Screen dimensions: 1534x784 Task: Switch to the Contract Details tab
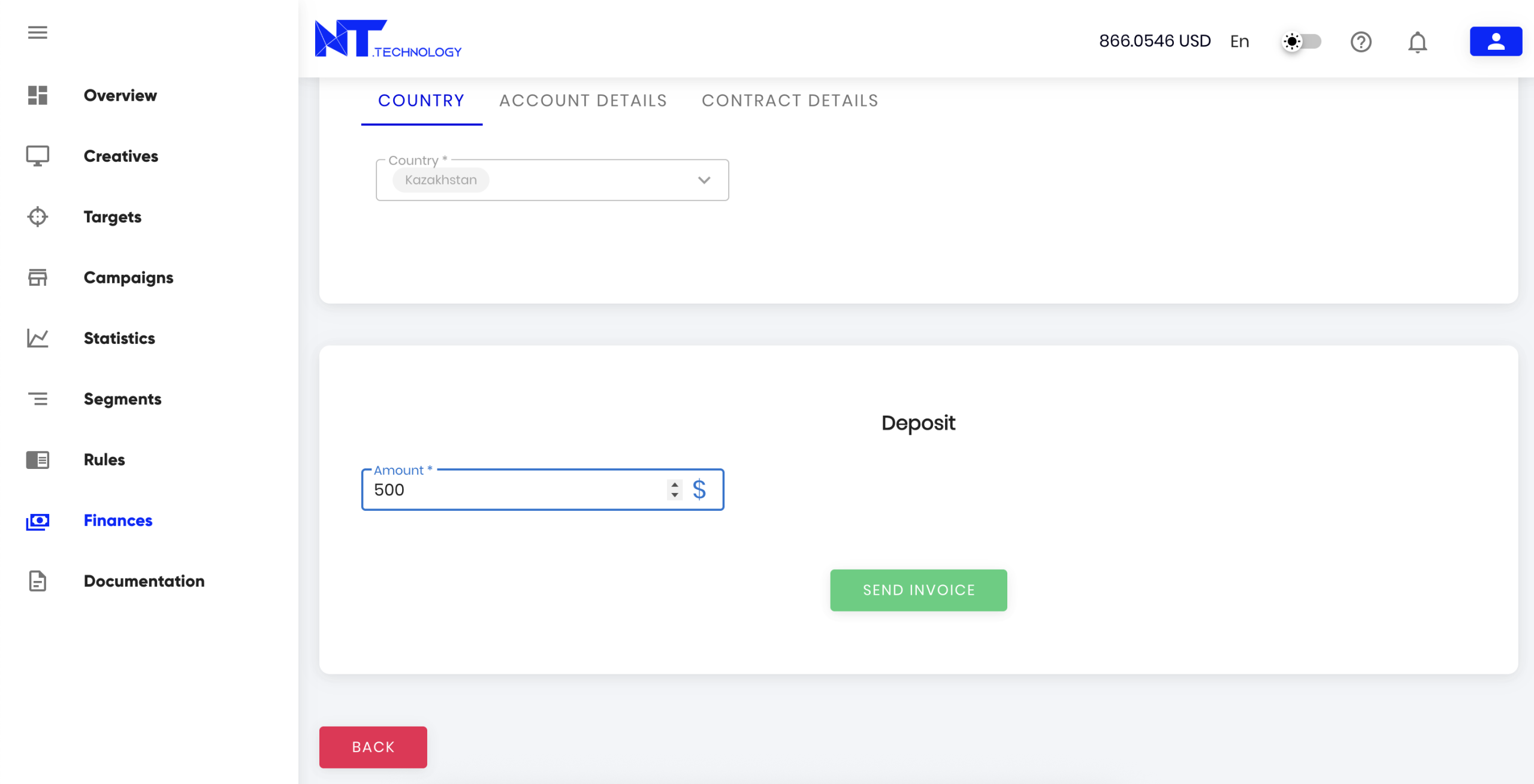pyautogui.click(x=790, y=101)
